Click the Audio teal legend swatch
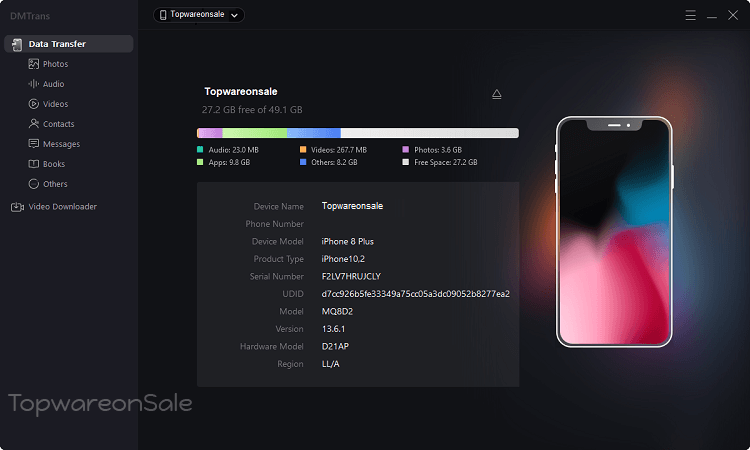 [200, 150]
